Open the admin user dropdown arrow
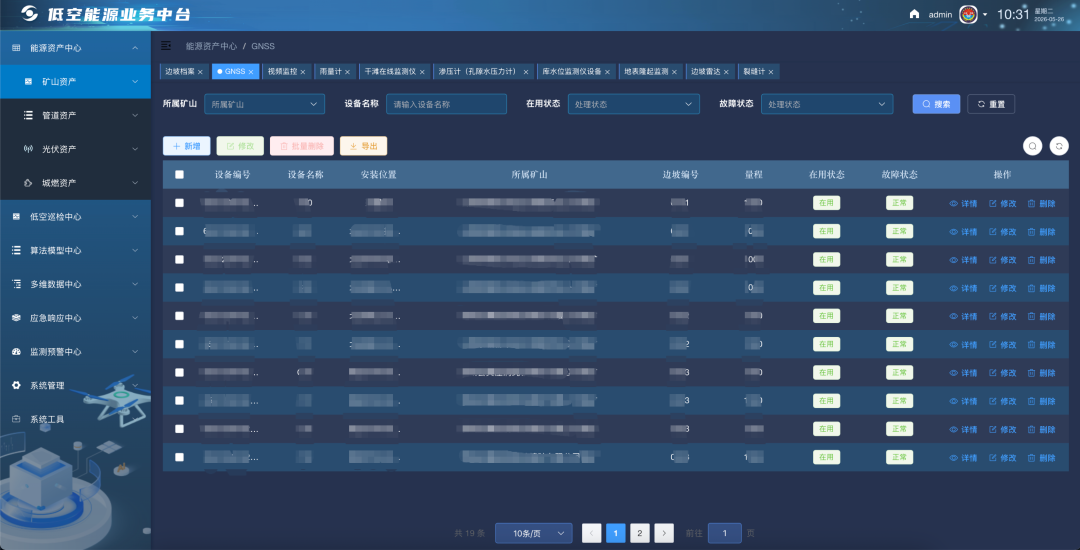The image size is (1080, 550). coord(985,14)
